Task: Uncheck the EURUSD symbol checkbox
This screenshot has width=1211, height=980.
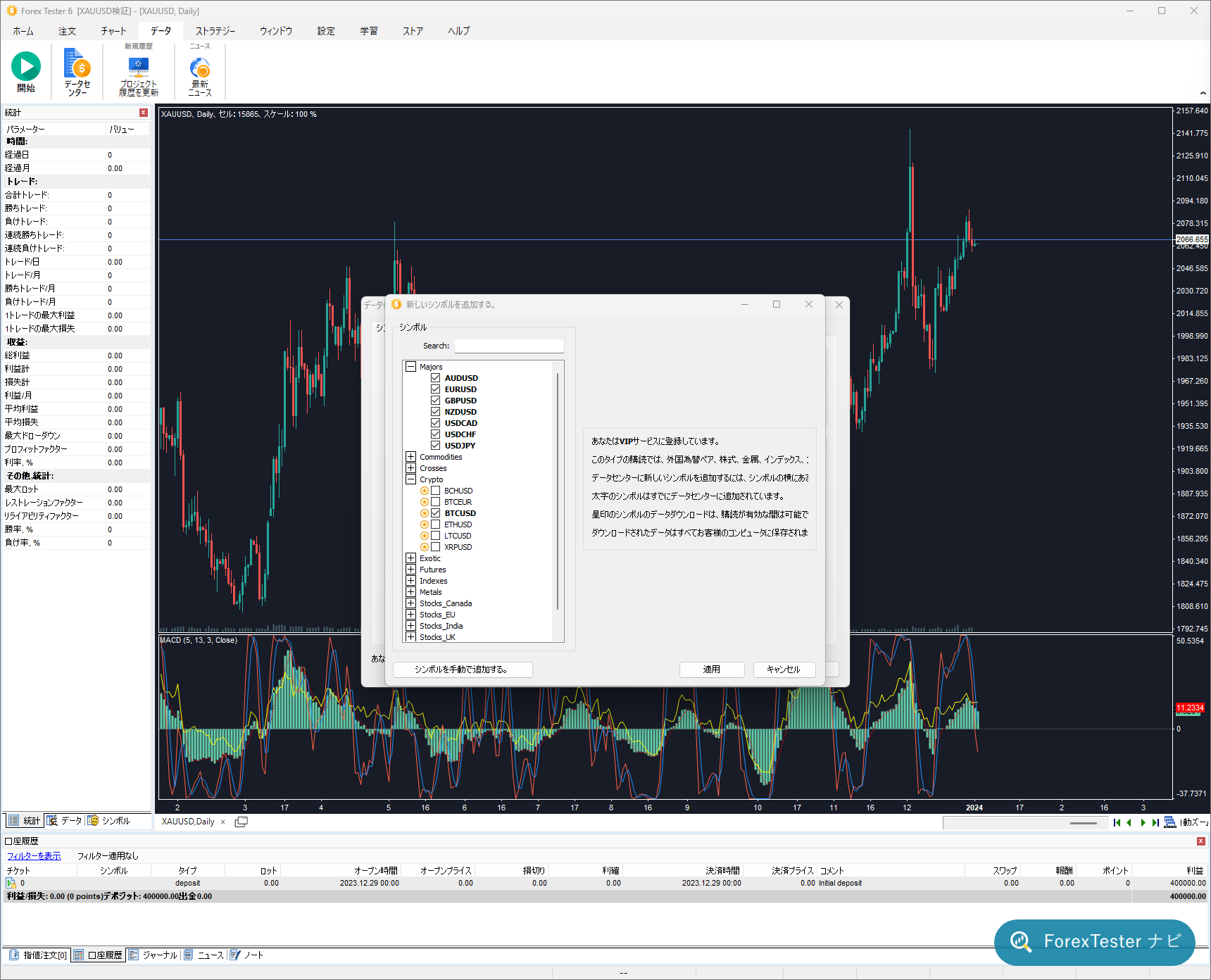Action: pyautogui.click(x=436, y=389)
